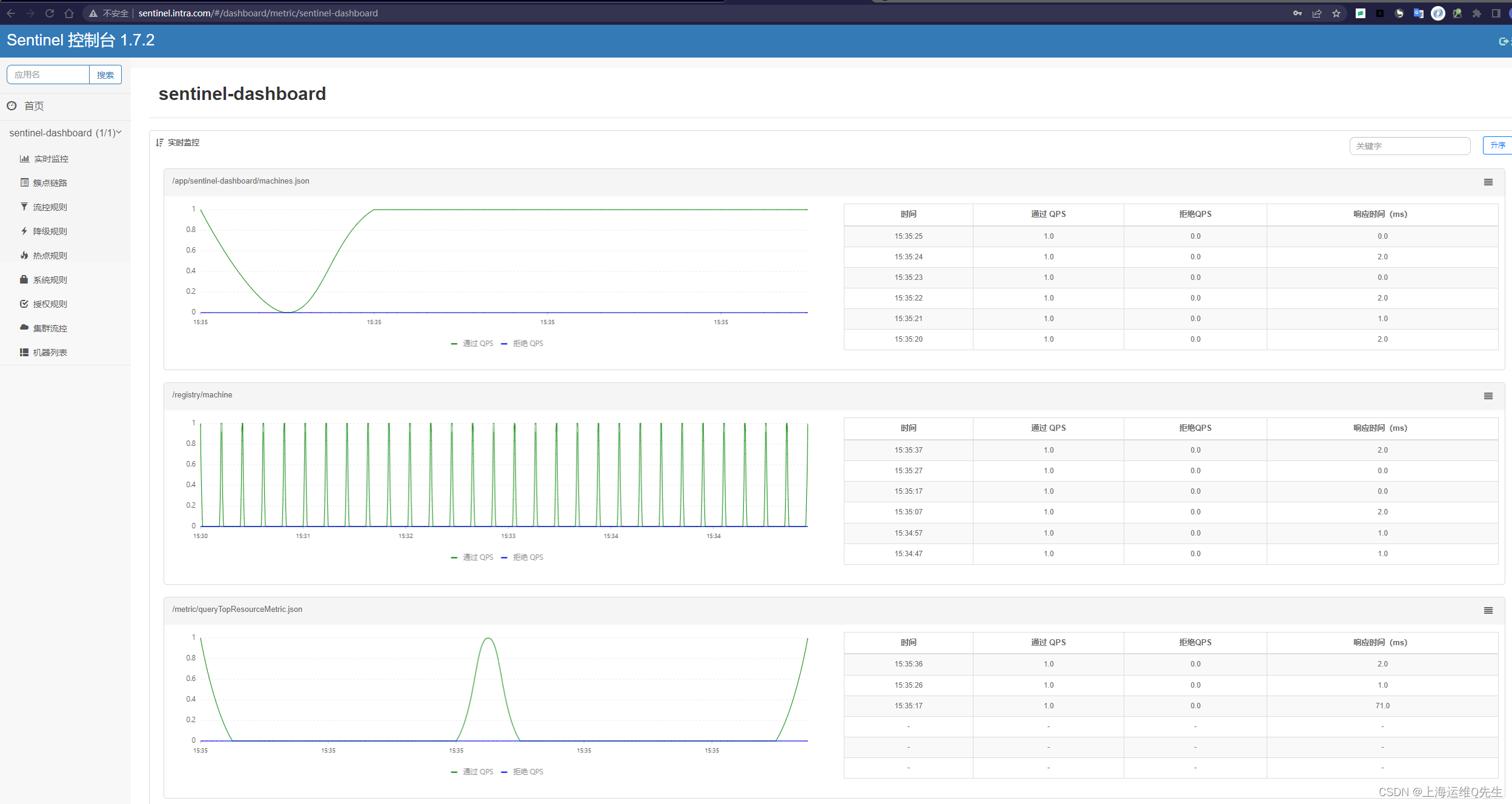Open hamburger menu for queryTopResourceMetric.json panel

tap(1488, 611)
